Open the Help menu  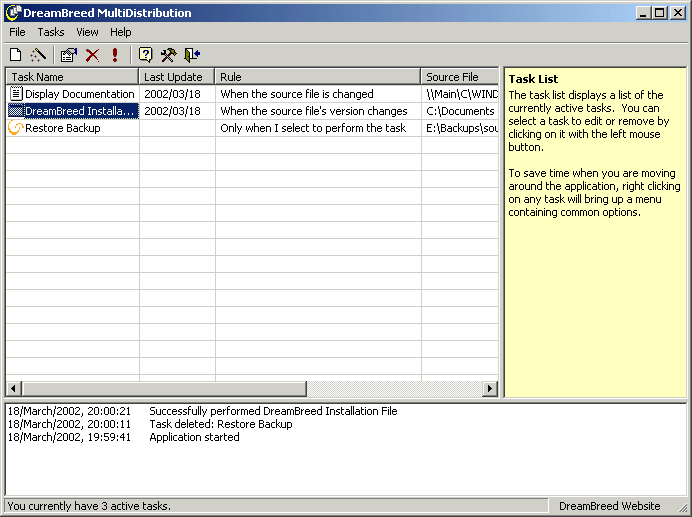pos(120,32)
